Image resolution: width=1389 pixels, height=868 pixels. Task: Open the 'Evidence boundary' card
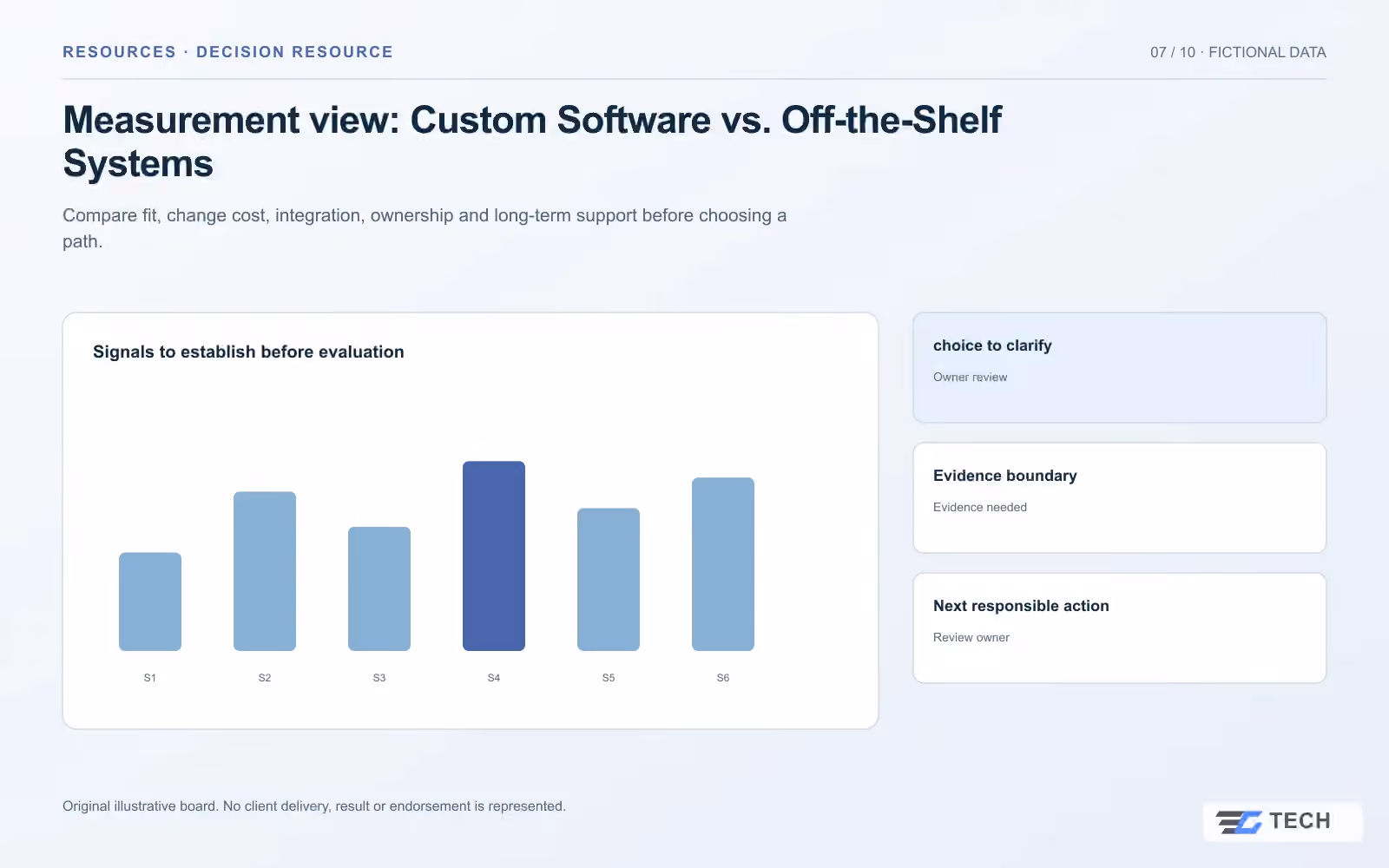[1120, 498]
